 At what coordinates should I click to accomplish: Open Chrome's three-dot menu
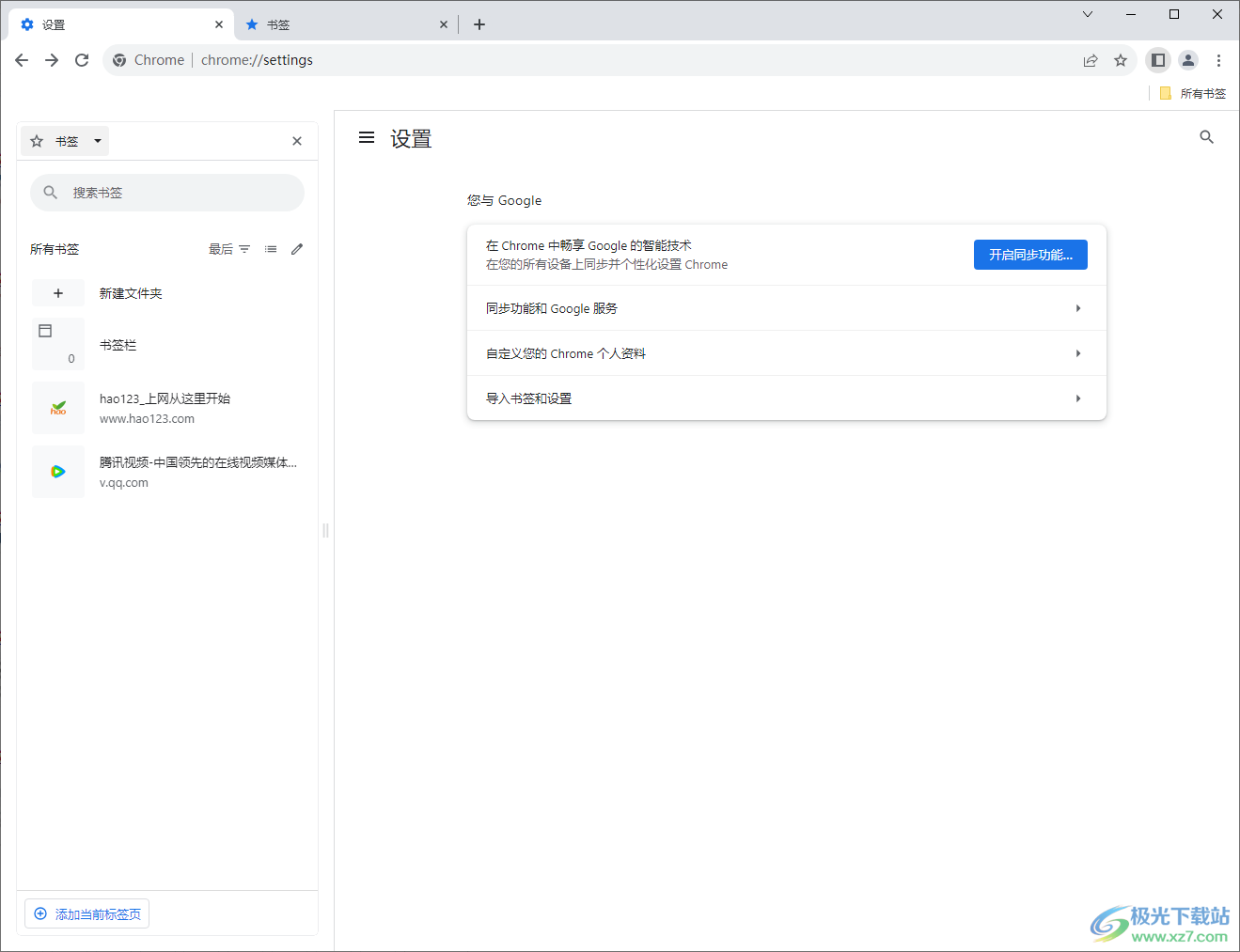[1218, 60]
